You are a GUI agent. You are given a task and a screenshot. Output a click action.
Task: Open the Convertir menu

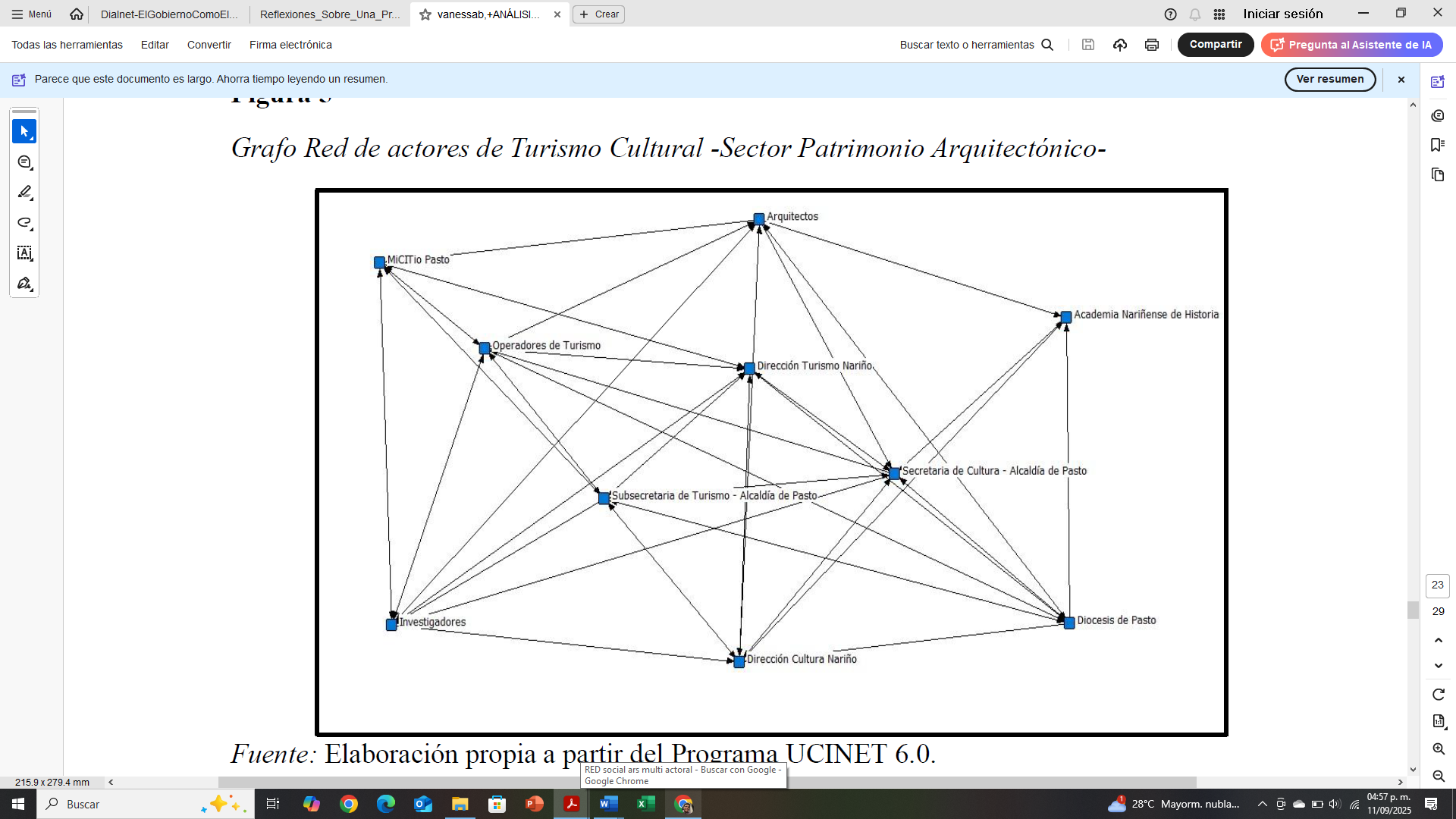pyautogui.click(x=209, y=45)
